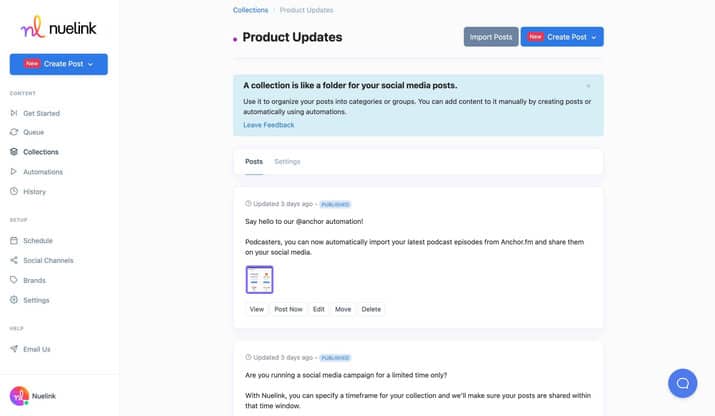The width and height of the screenshot is (715, 416).
Task: Open the Queue refresh icon
Action: point(14,132)
